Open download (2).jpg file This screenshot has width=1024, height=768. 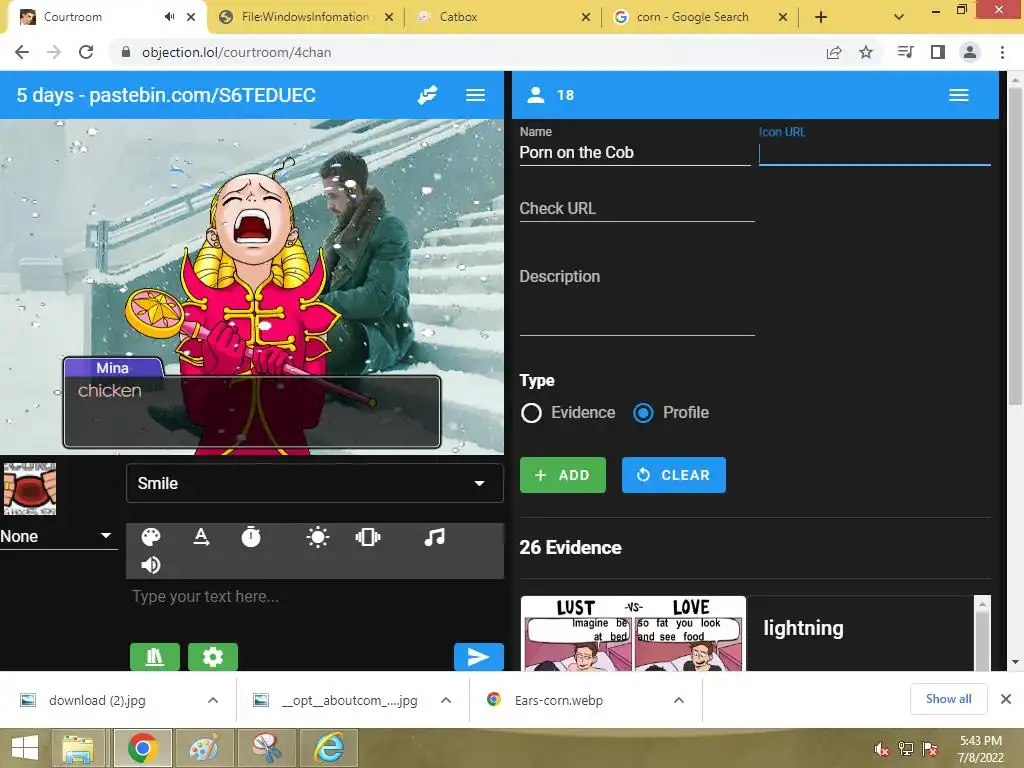tap(97, 700)
